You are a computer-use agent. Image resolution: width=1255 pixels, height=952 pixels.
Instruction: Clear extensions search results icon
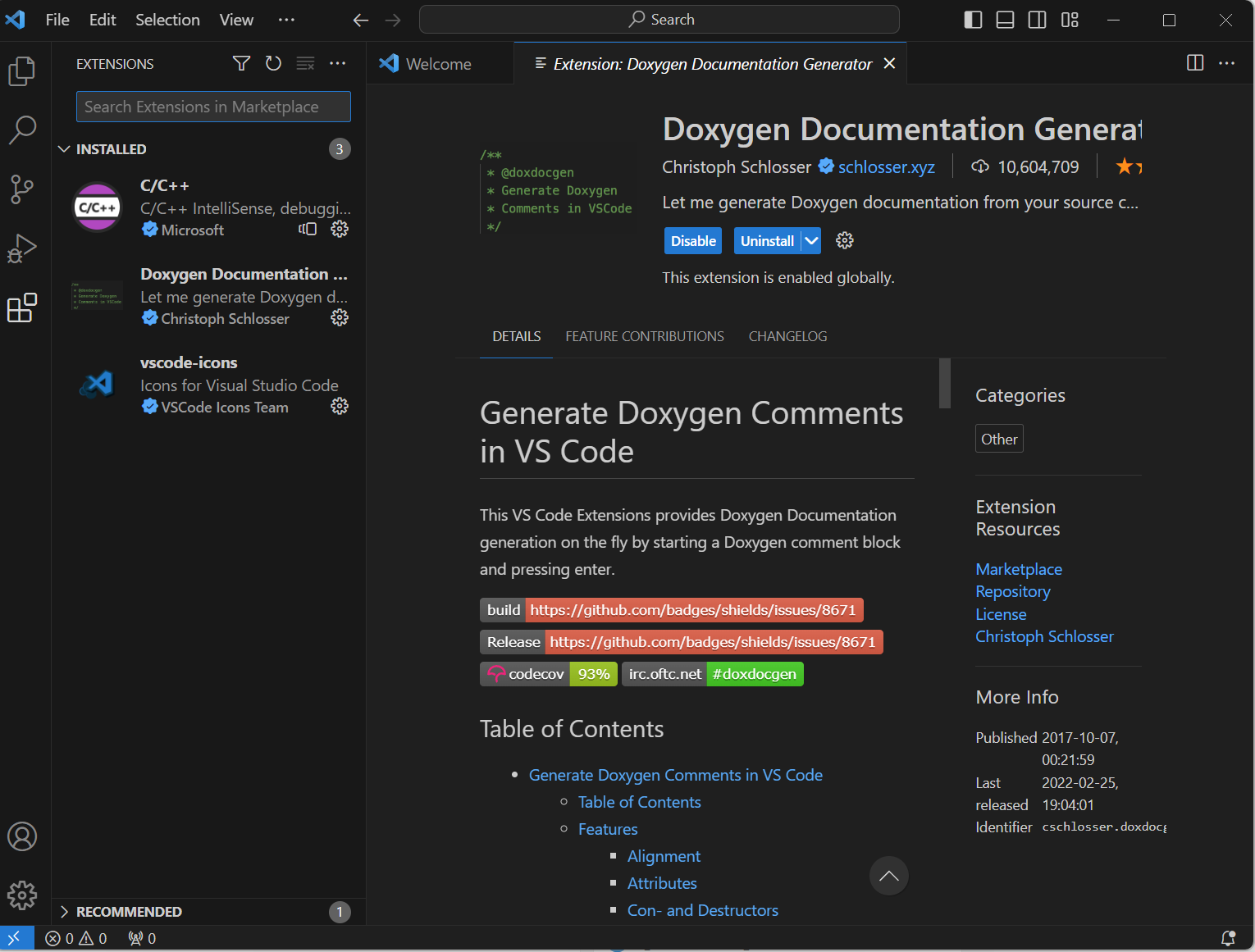(x=305, y=63)
